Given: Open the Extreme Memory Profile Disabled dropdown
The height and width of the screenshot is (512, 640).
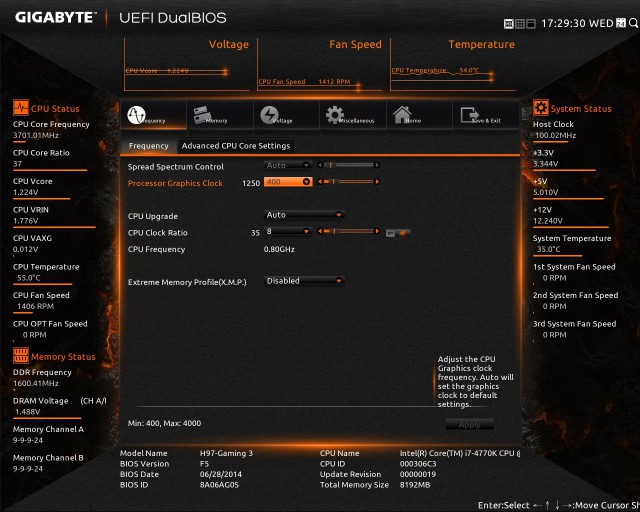Looking at the screenshot, I should [x=304, y=281].
